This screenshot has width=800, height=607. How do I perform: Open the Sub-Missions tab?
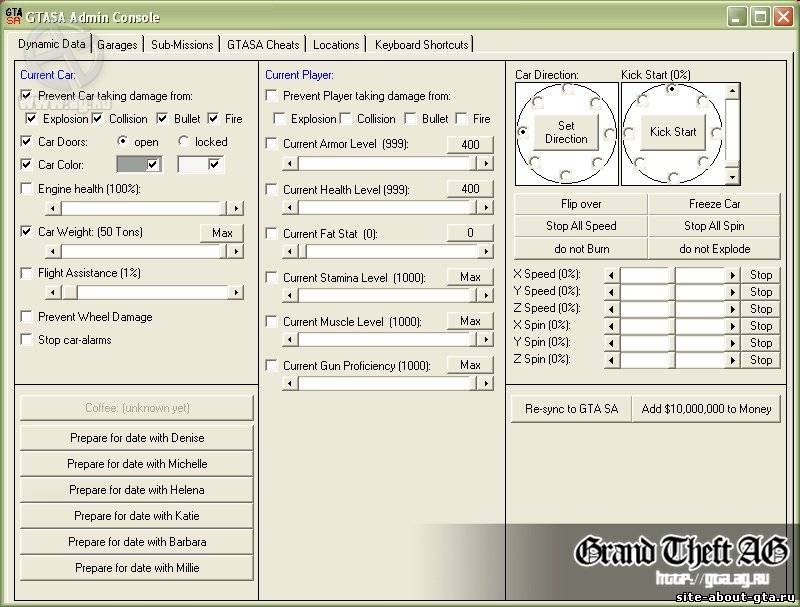coord(182,44)
